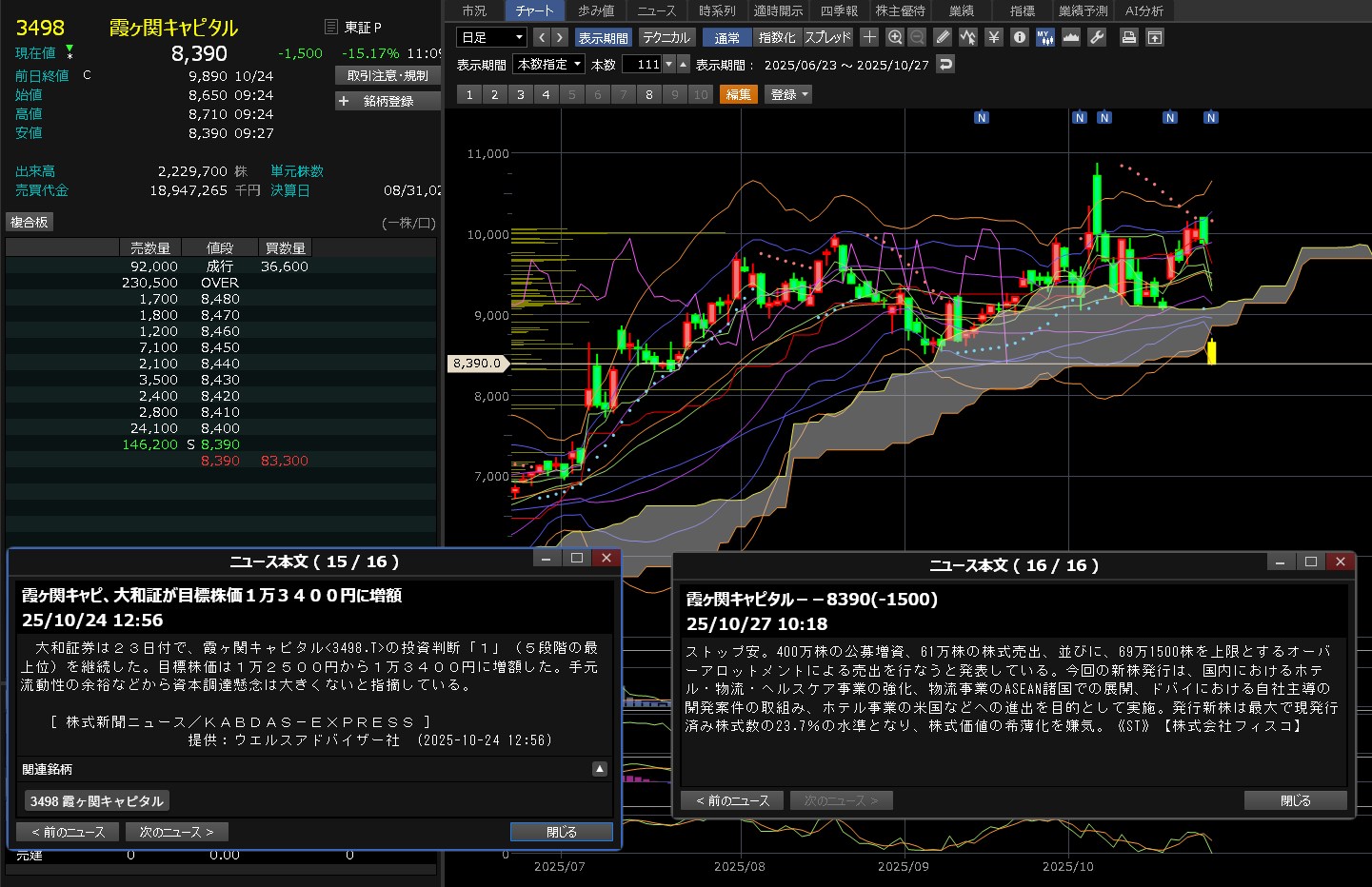1372x887 pixels.
Task: Toggle the テクニカル indicators button
Action: click(666, 37)
